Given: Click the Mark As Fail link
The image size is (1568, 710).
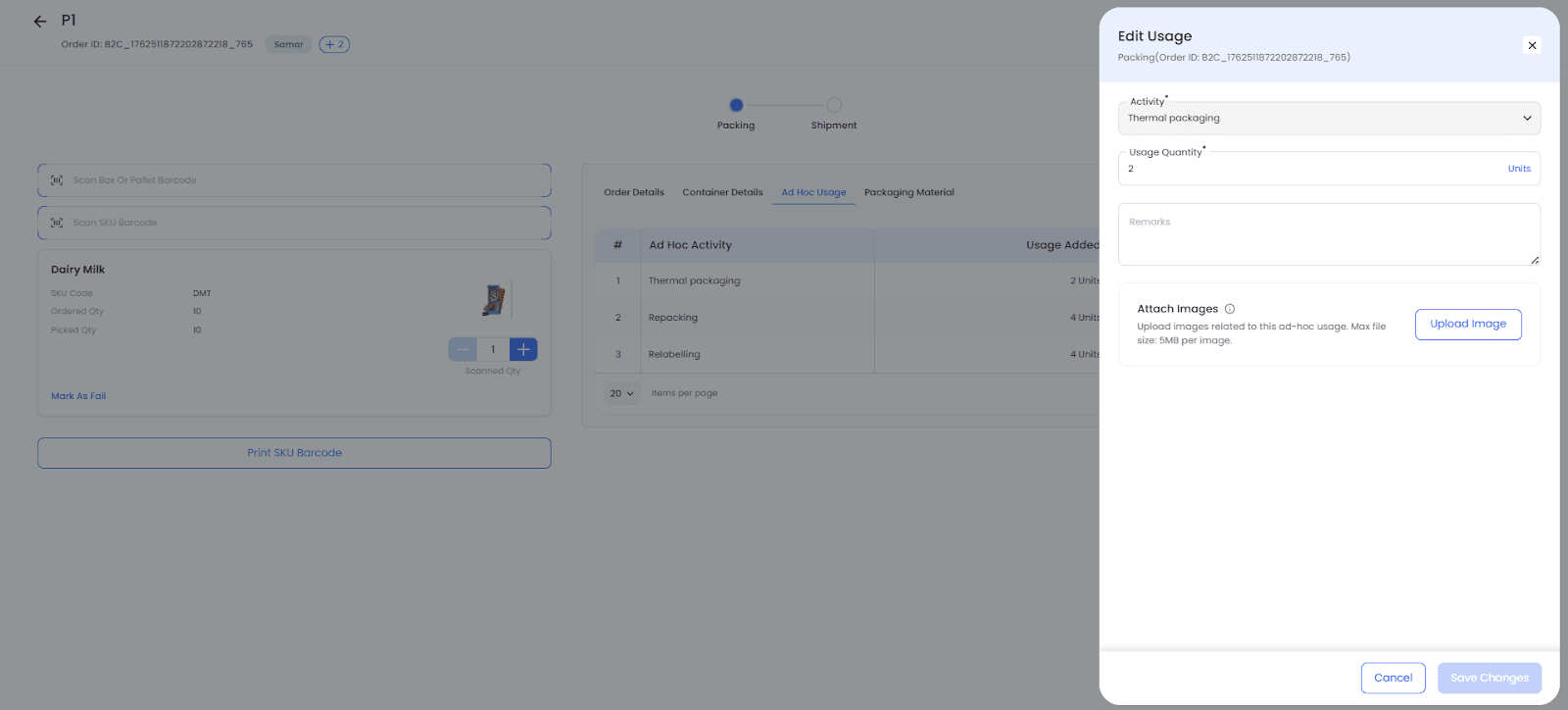Looking at the screenshot, I should 78,396.
